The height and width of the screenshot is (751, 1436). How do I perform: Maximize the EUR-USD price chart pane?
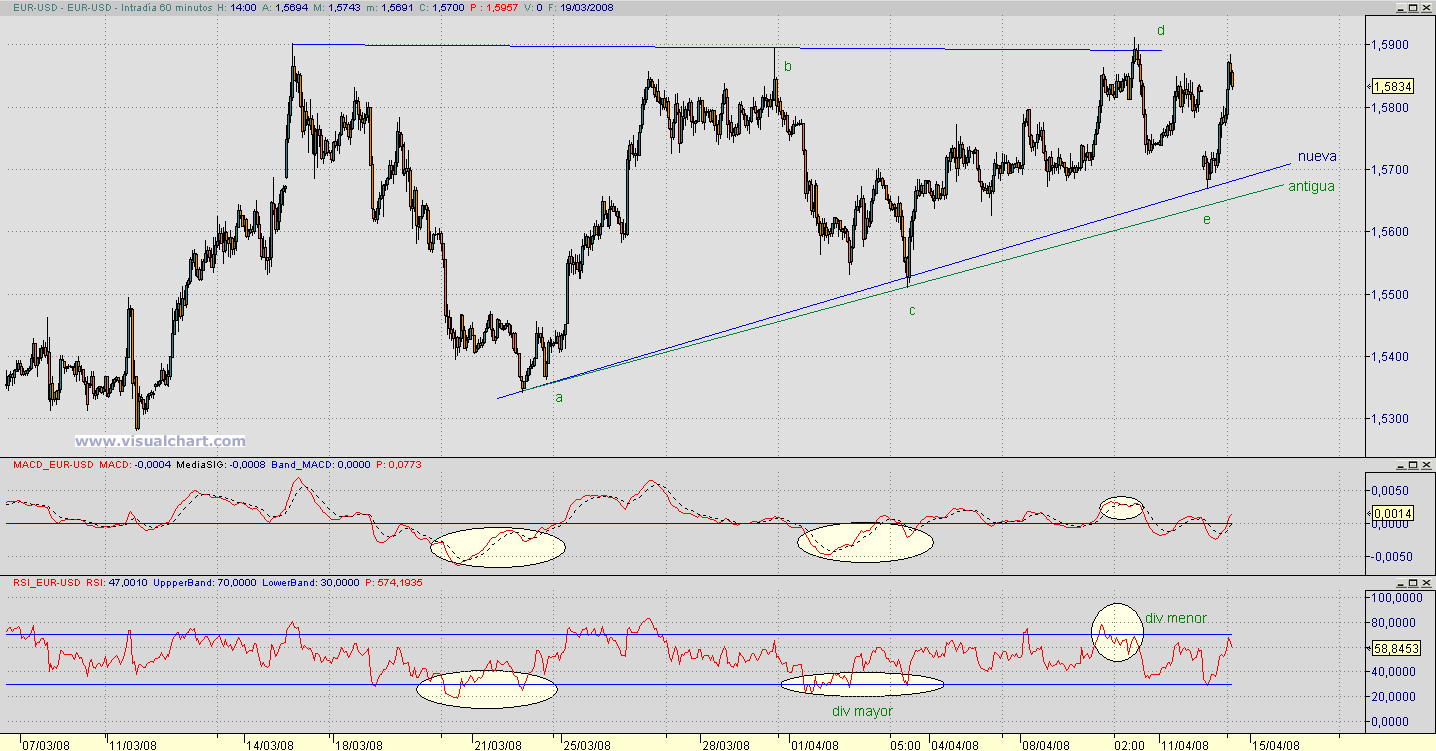click(x=1411, y=7)
